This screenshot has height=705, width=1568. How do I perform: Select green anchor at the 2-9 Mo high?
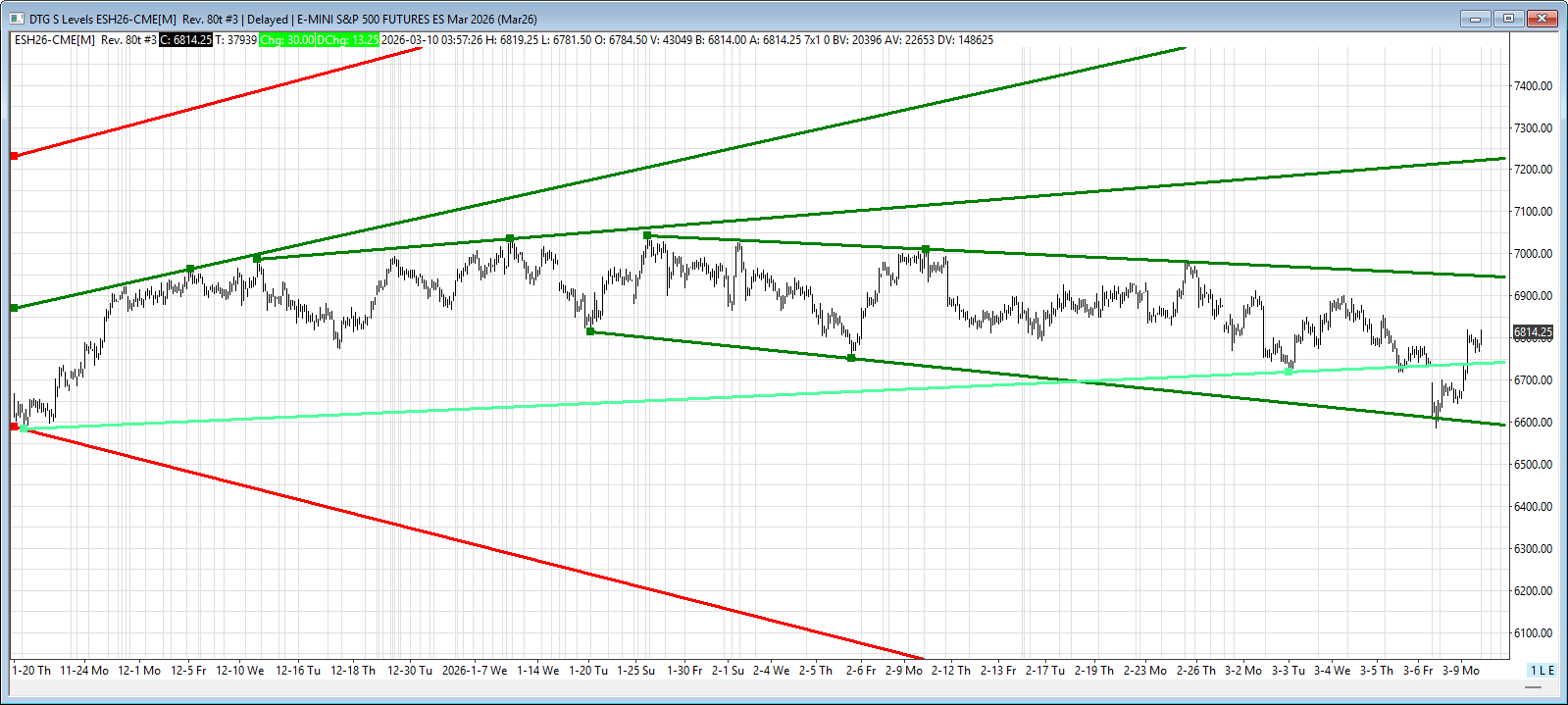[926, 249]
